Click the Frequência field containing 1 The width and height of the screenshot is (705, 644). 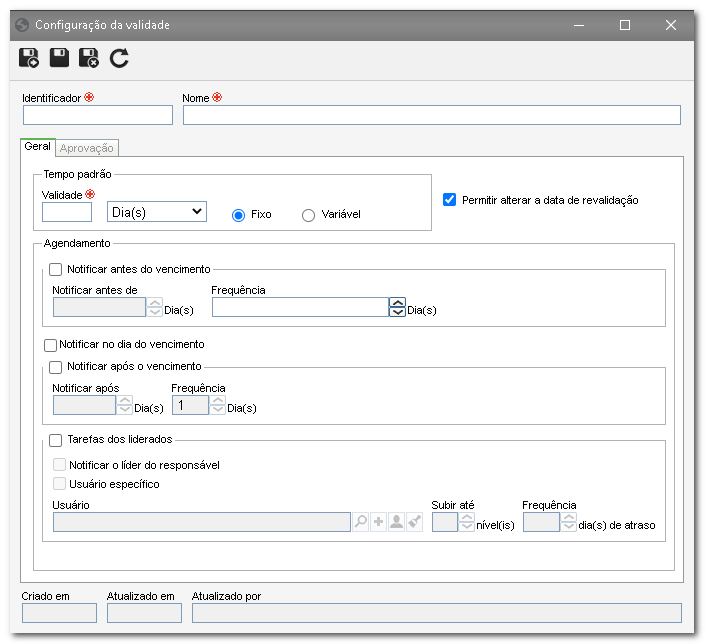click(191, 405)
